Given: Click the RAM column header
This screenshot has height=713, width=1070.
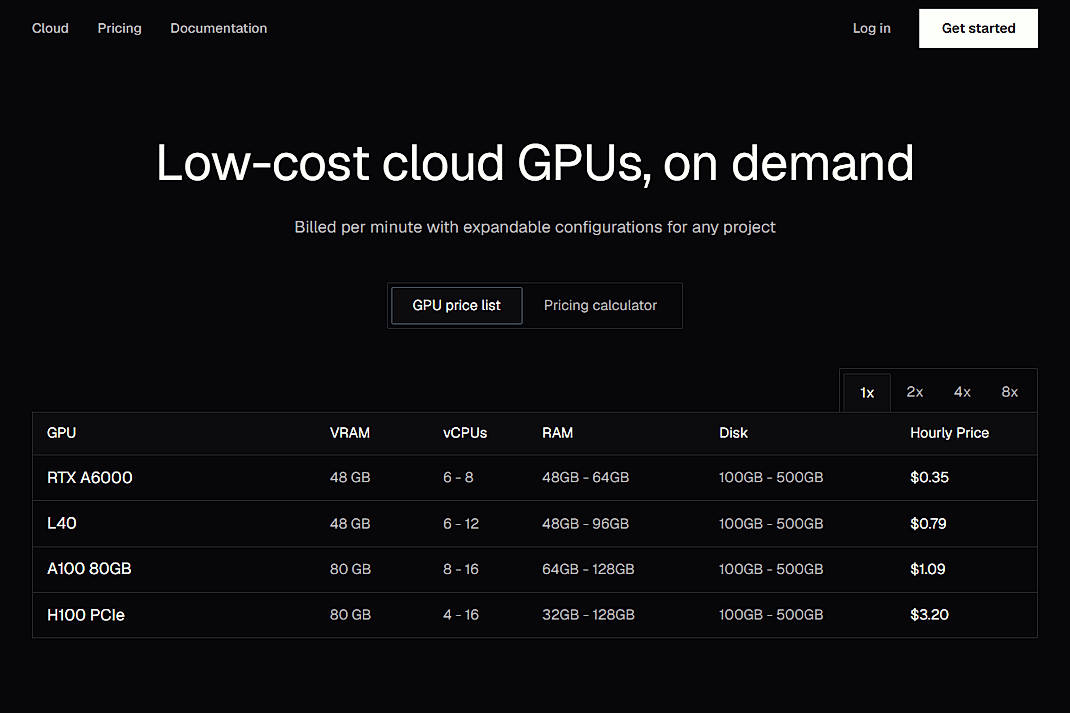Looking at the screenshot, I should (557, 433).
